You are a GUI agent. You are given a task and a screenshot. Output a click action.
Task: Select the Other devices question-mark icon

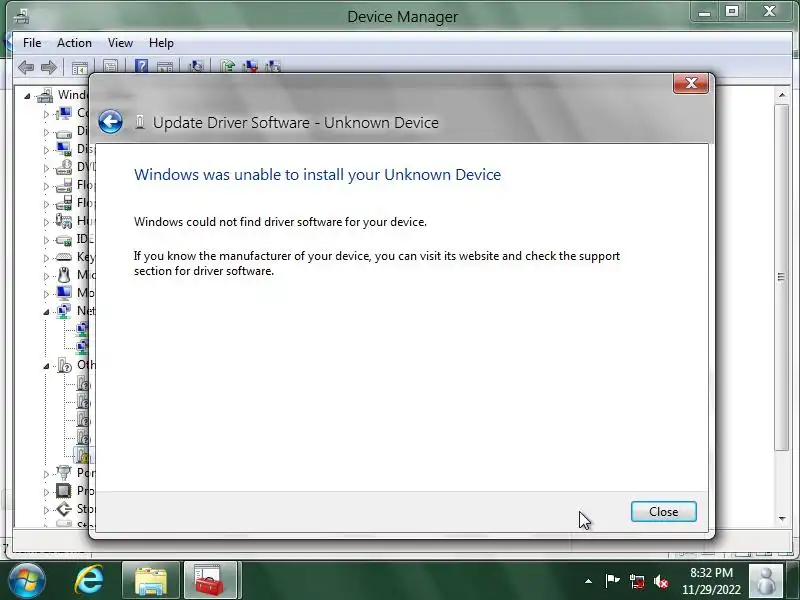point(64,365)
